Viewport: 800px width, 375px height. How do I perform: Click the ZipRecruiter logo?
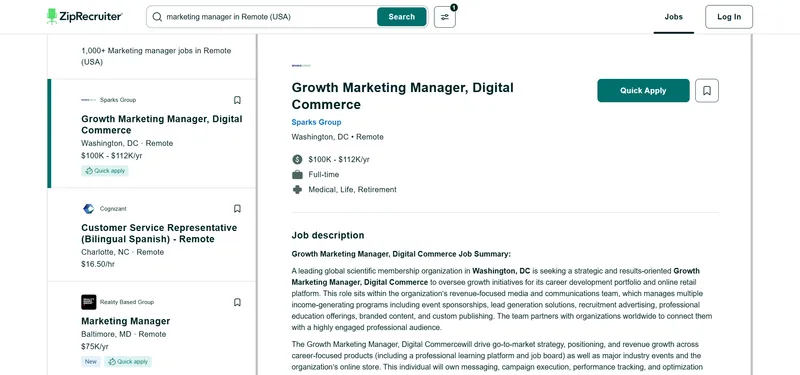pos(85,16)
